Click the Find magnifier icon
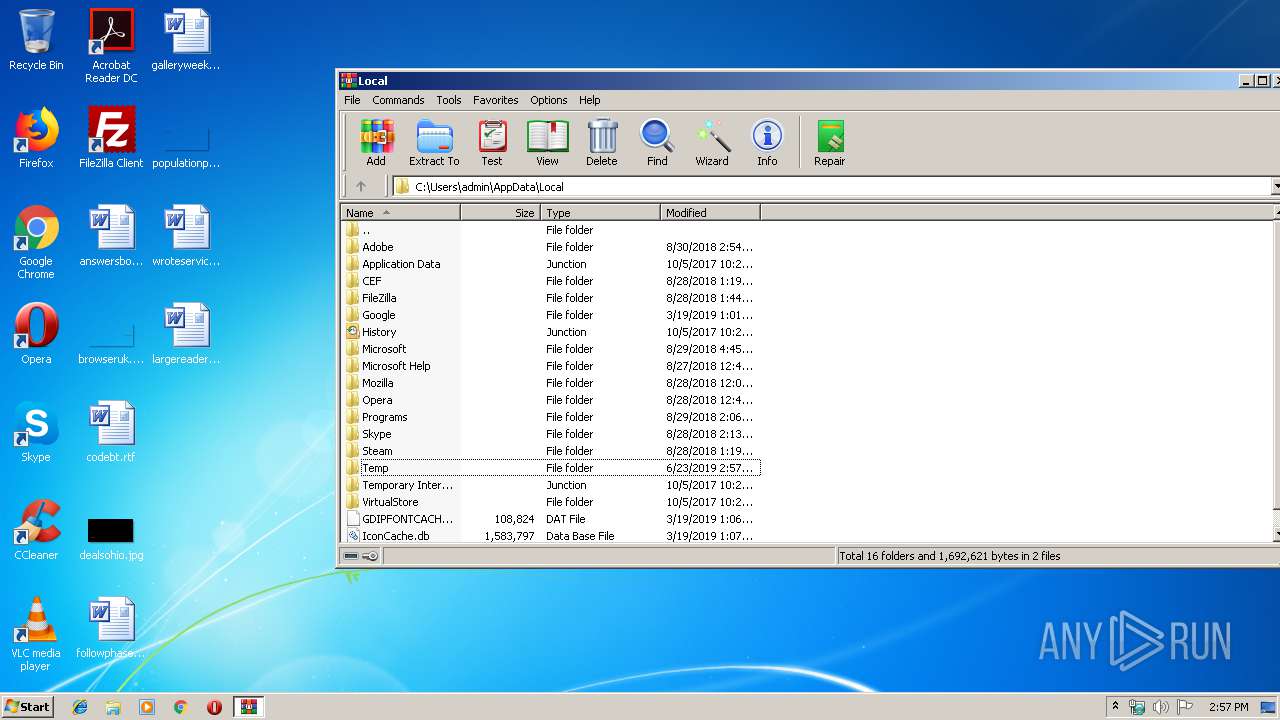The image size is (1280, 720). (x=657, y=143)
